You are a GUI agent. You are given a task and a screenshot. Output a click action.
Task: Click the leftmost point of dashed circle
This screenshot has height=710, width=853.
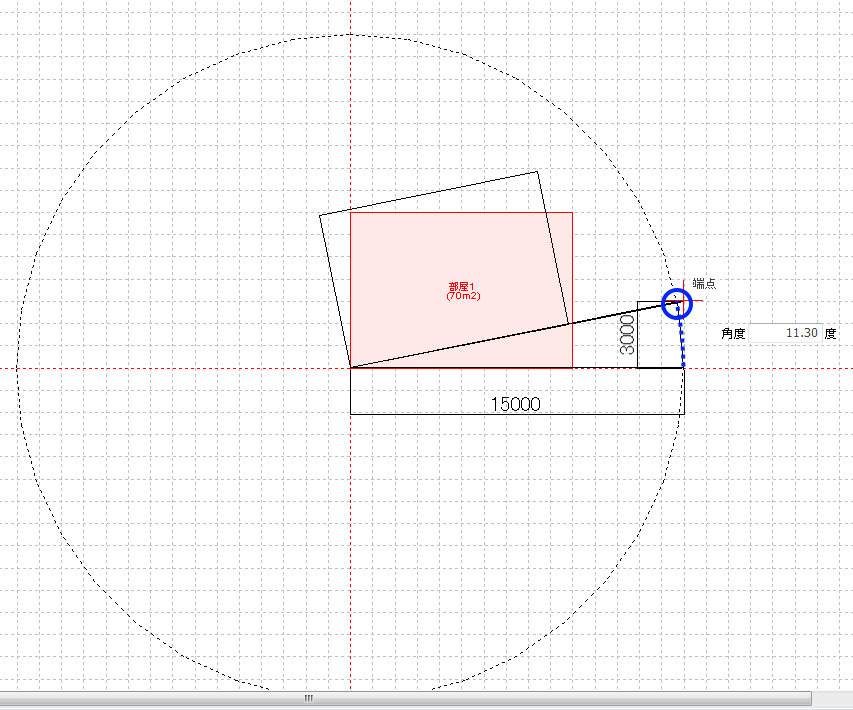point(18,368)
